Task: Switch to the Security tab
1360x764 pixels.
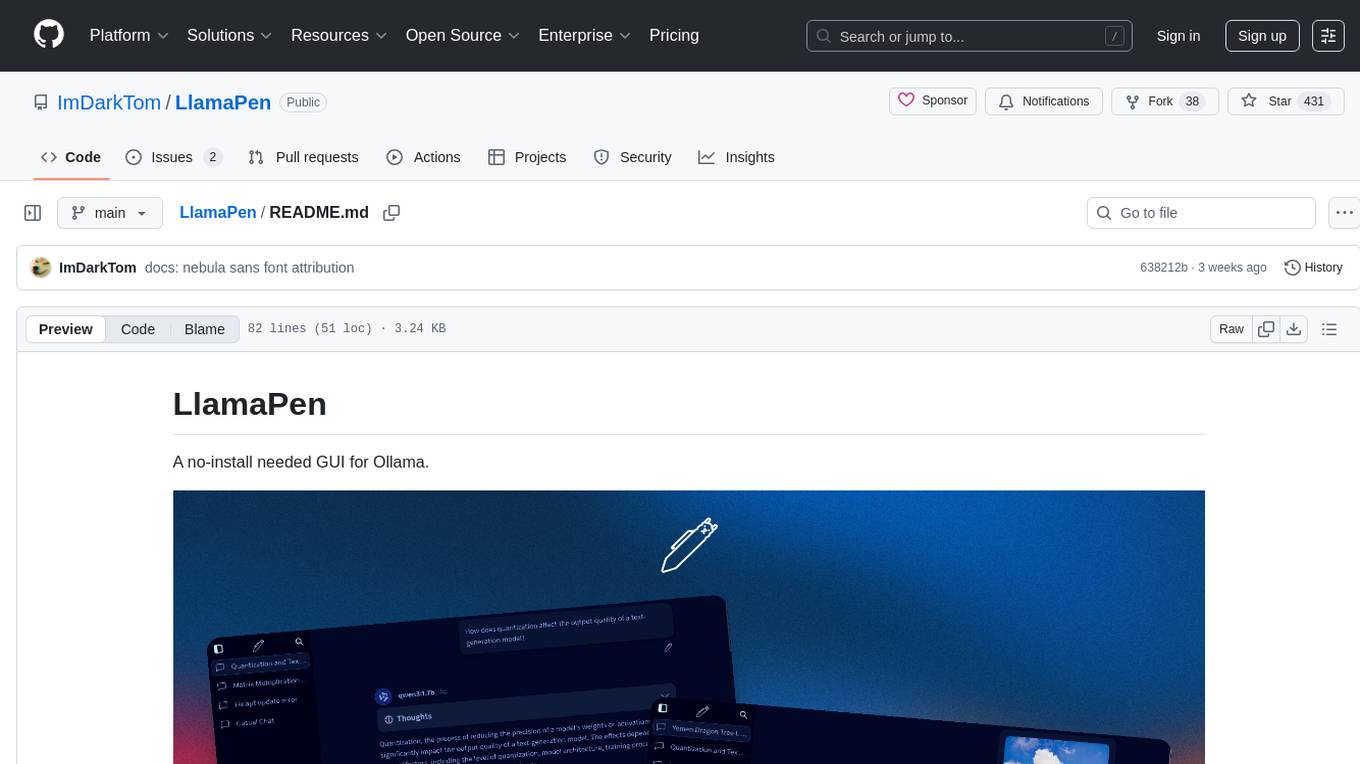Action: pos(632,157)
